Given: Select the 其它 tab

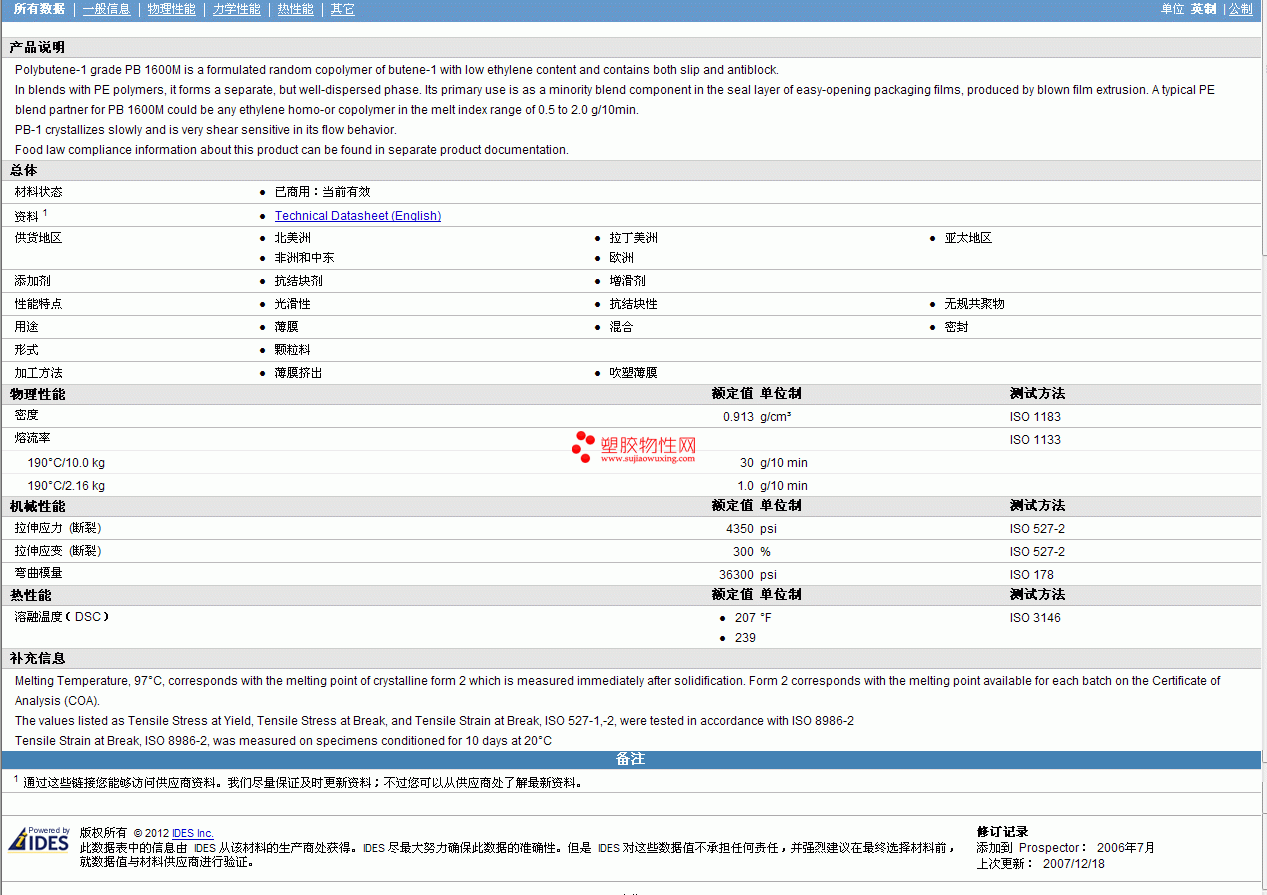Looking at the screenshot, I should 342,9.
